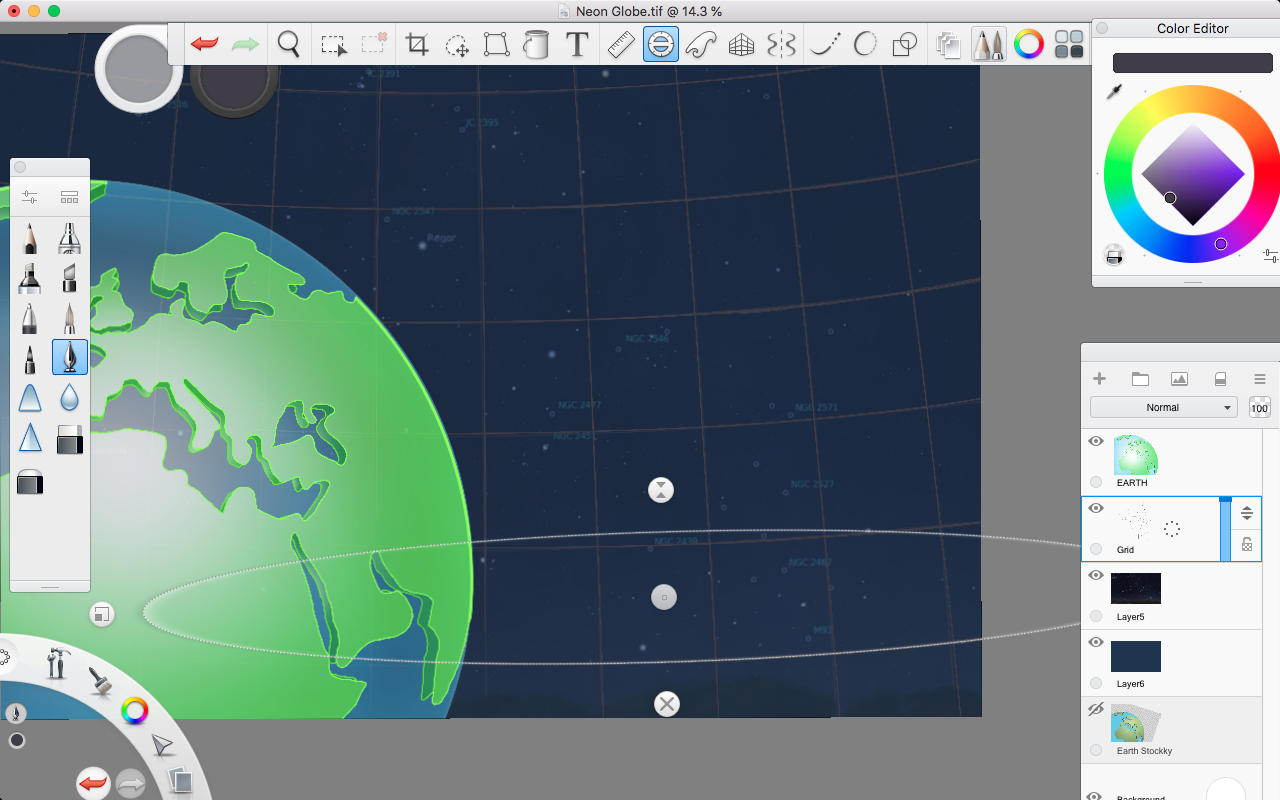Hide Layer6

1095,642
